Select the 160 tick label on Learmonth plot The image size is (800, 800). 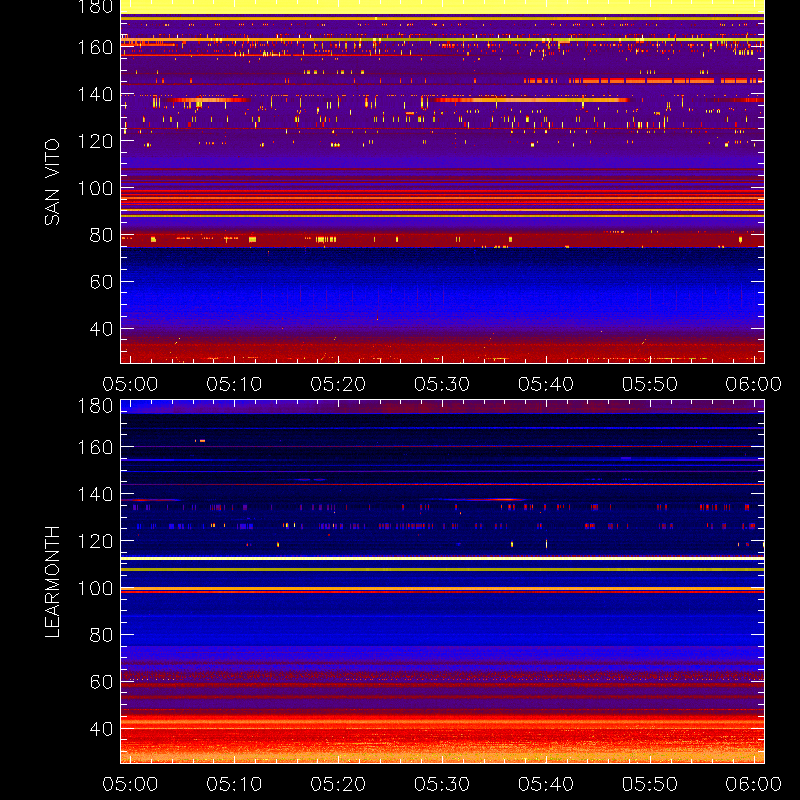coord(95,447)
